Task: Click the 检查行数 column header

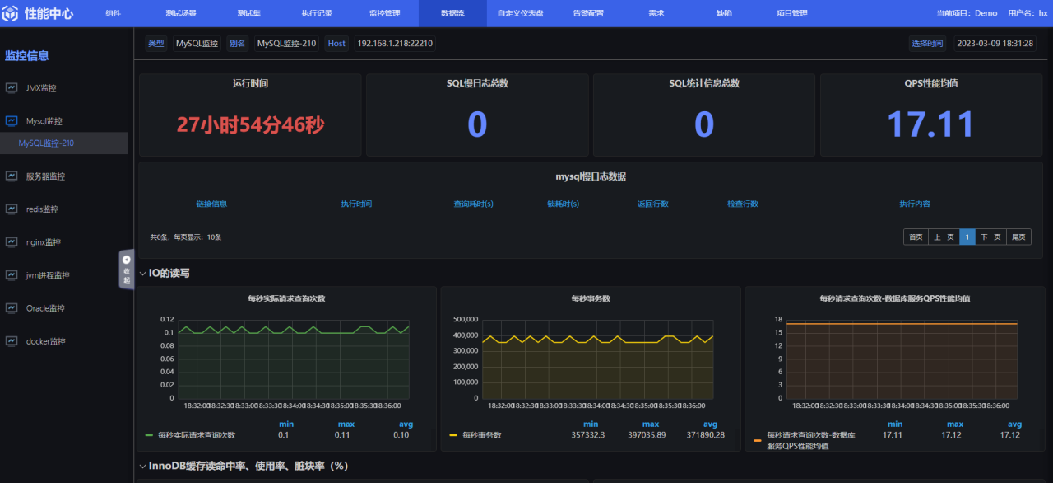Action: 743,204
